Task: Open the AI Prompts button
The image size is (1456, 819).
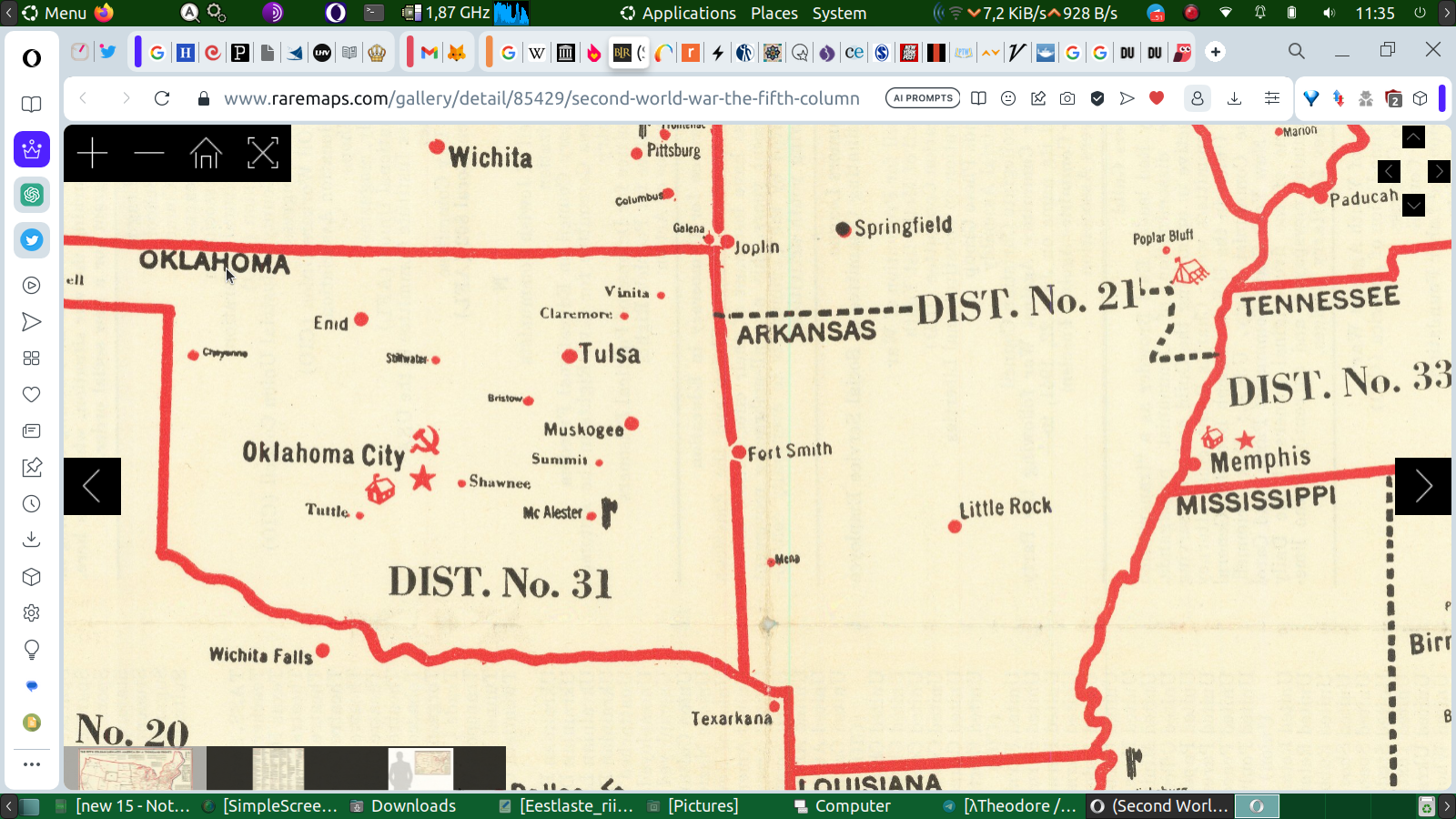Action: (923, 98)
